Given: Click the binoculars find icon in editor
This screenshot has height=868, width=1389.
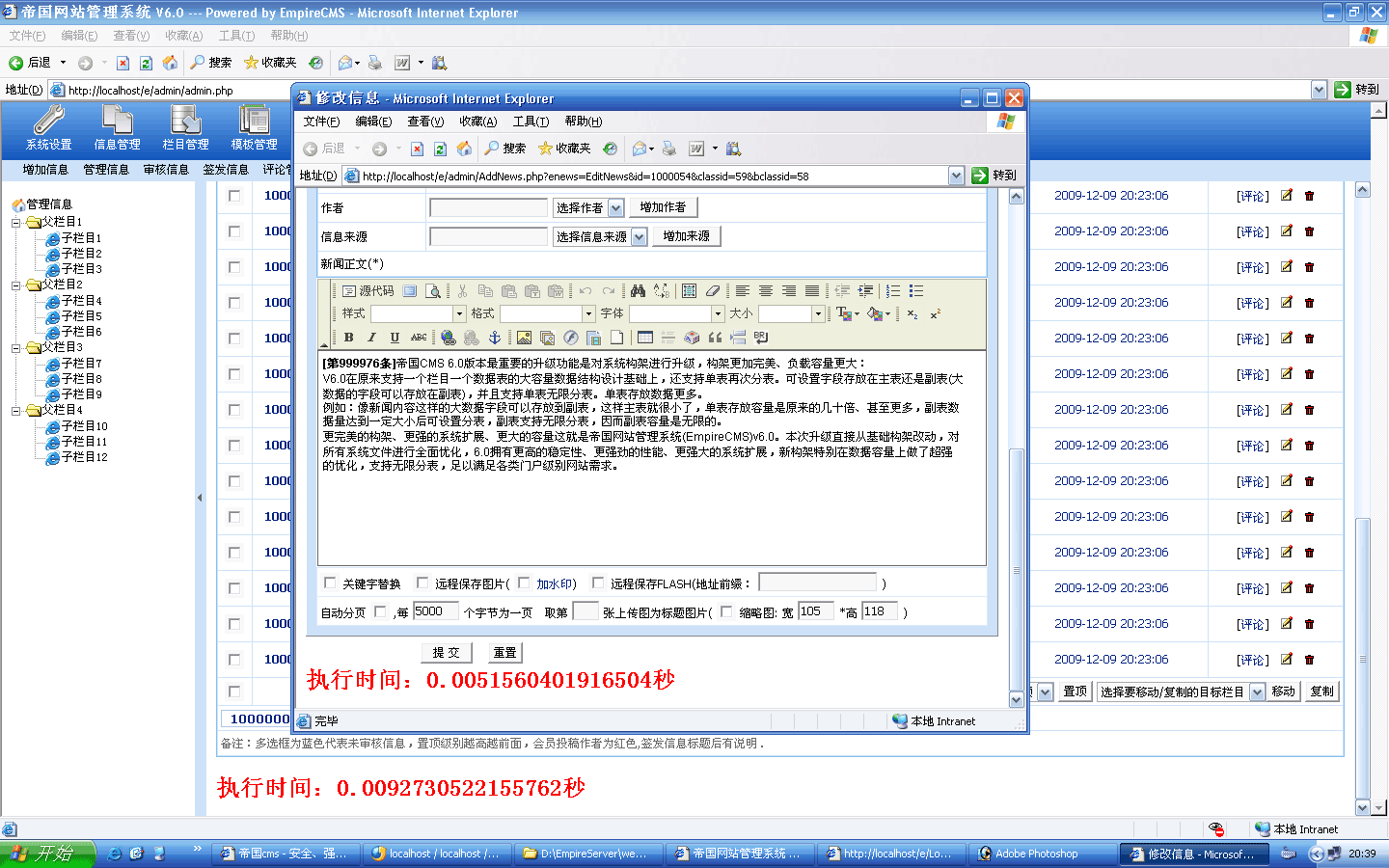Looking at the screenshot, I should 638,290.
